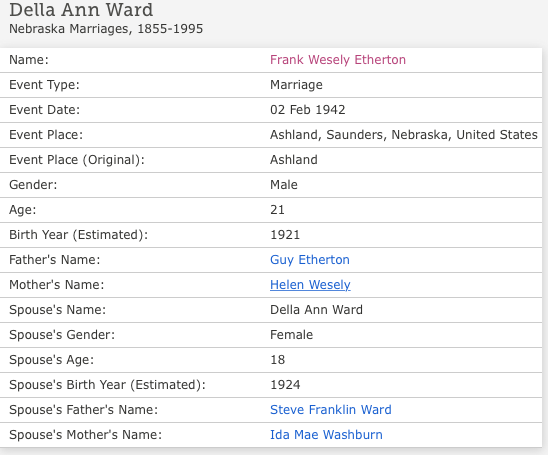Click the Mother's Name field label

[57, 284]
